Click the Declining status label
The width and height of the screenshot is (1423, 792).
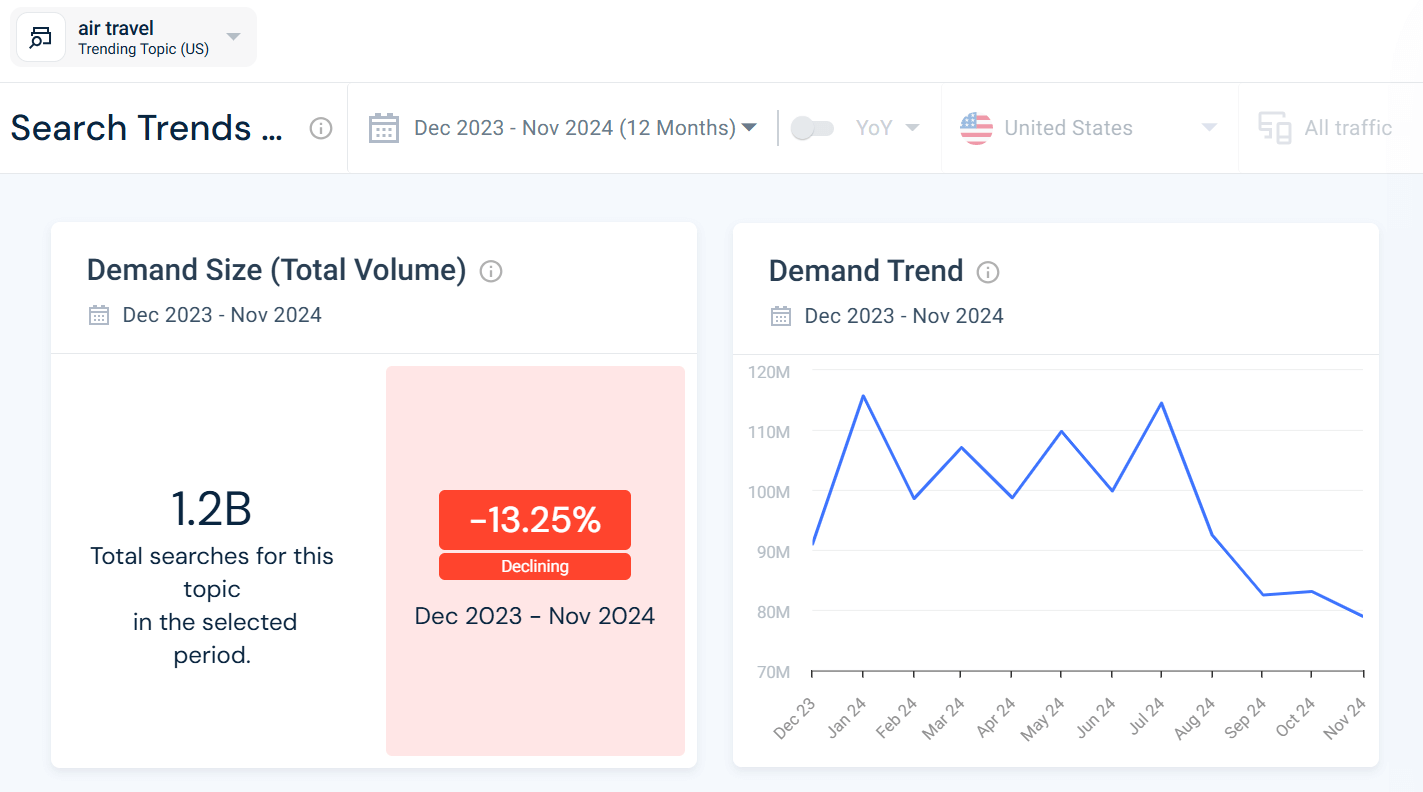point(534,566)
